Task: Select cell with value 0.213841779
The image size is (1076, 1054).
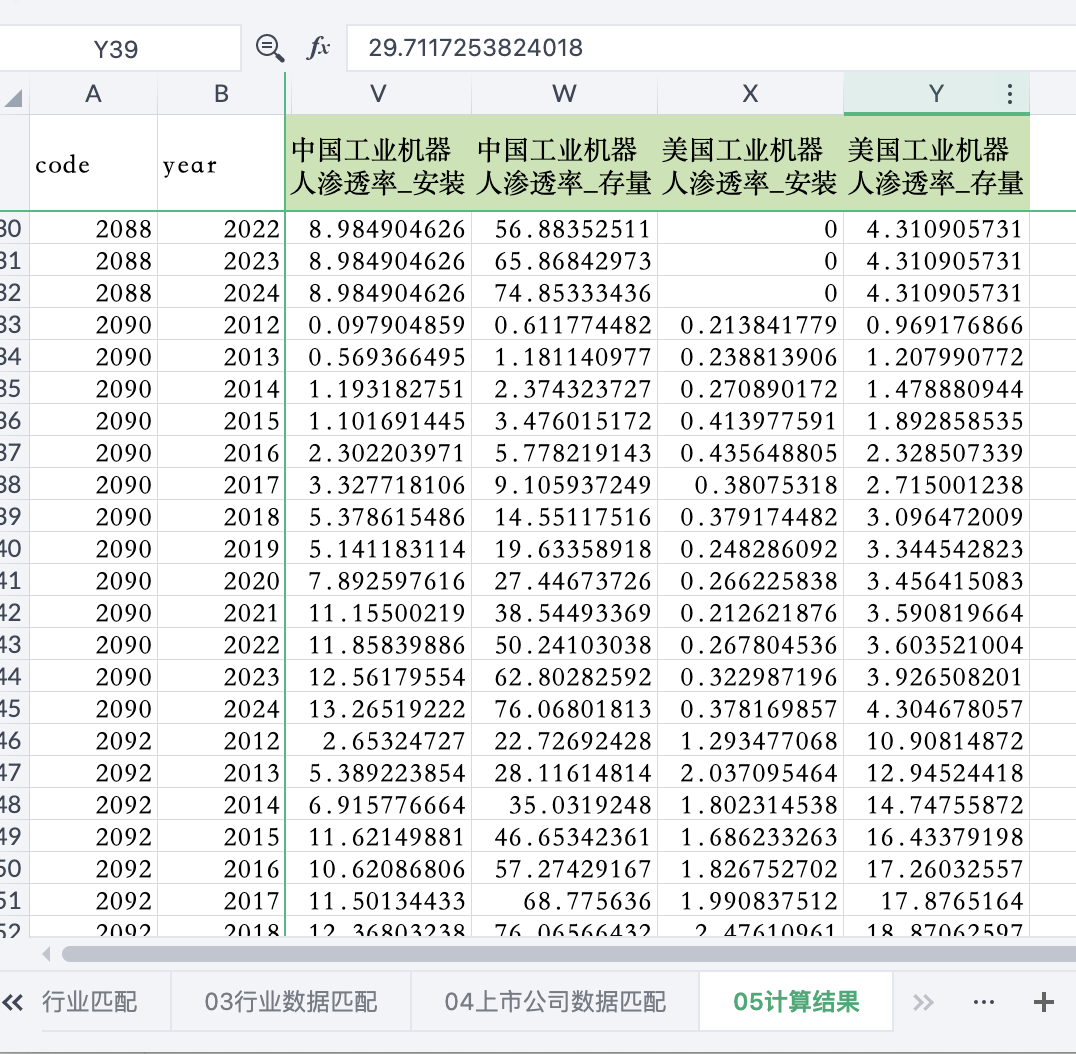Action: pyautogui.click(x=750, y=325)
